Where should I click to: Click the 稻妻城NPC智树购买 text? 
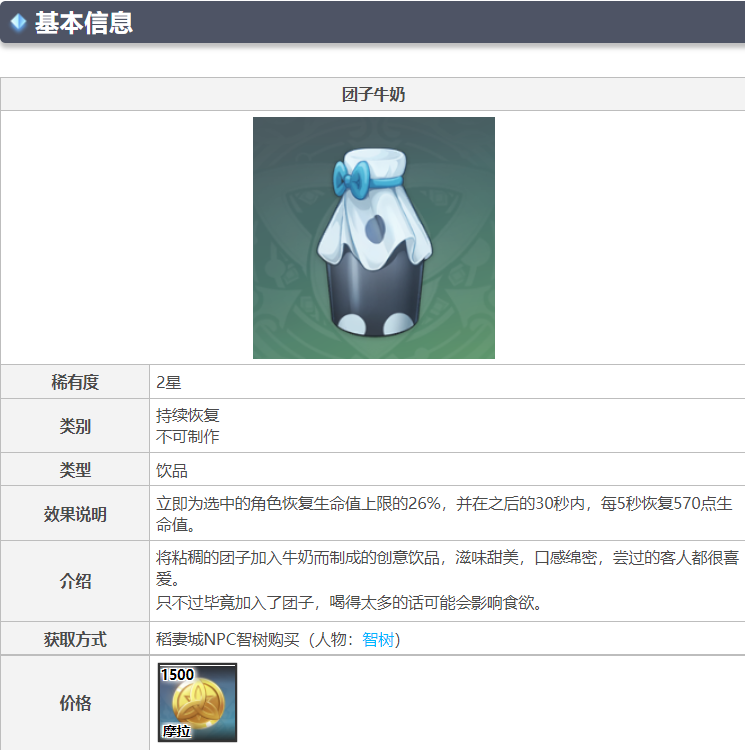[x=228, y=640]
